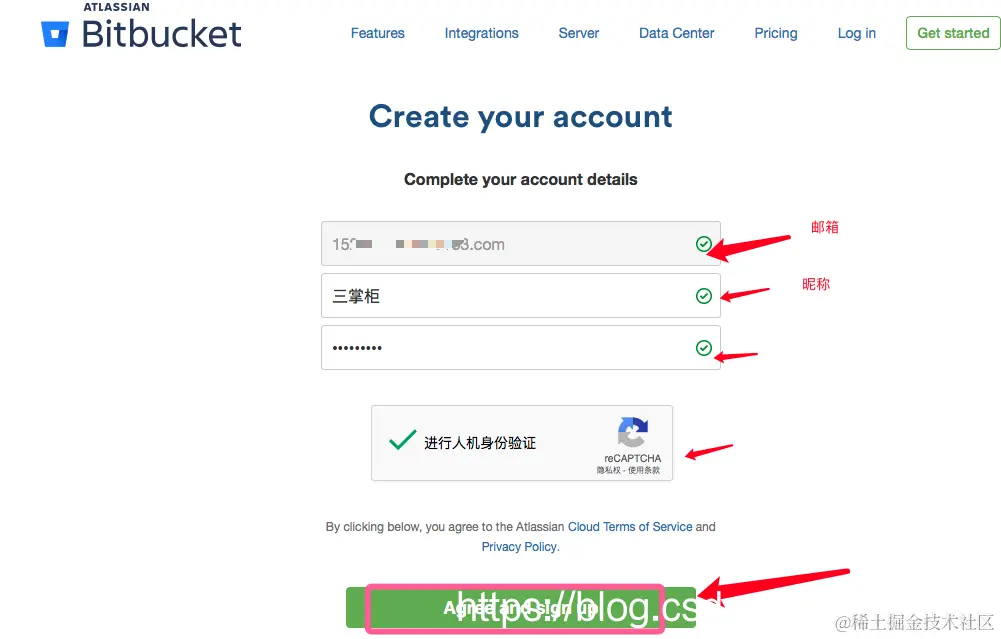Focus the password input field

(521, 347)
